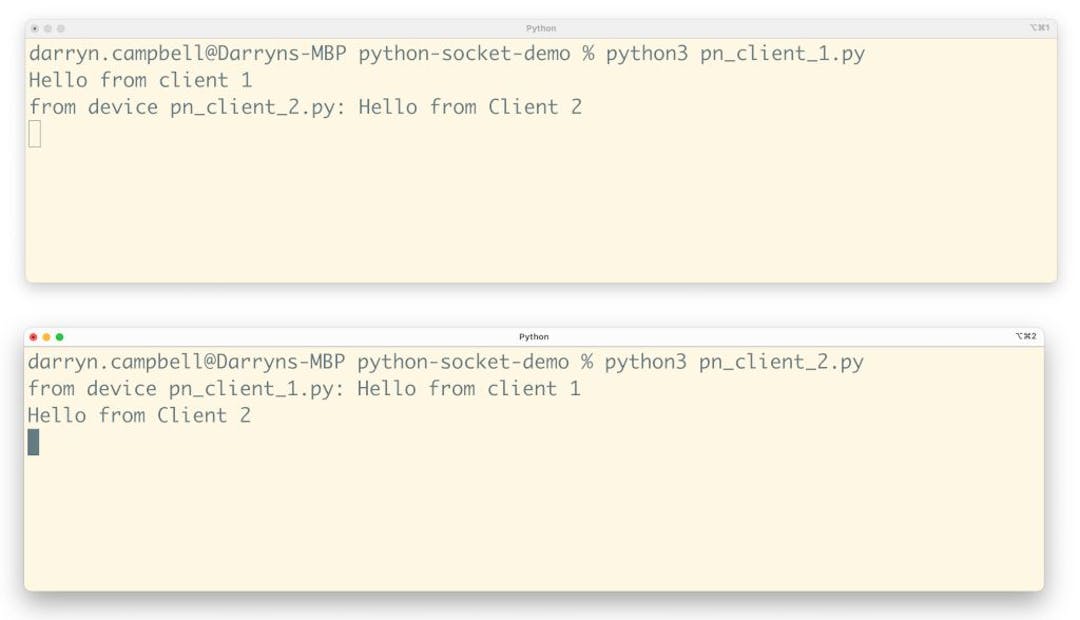Click the greyed zoom button on the top window
The image size is (1080, 620).
(x=60, y=28)
